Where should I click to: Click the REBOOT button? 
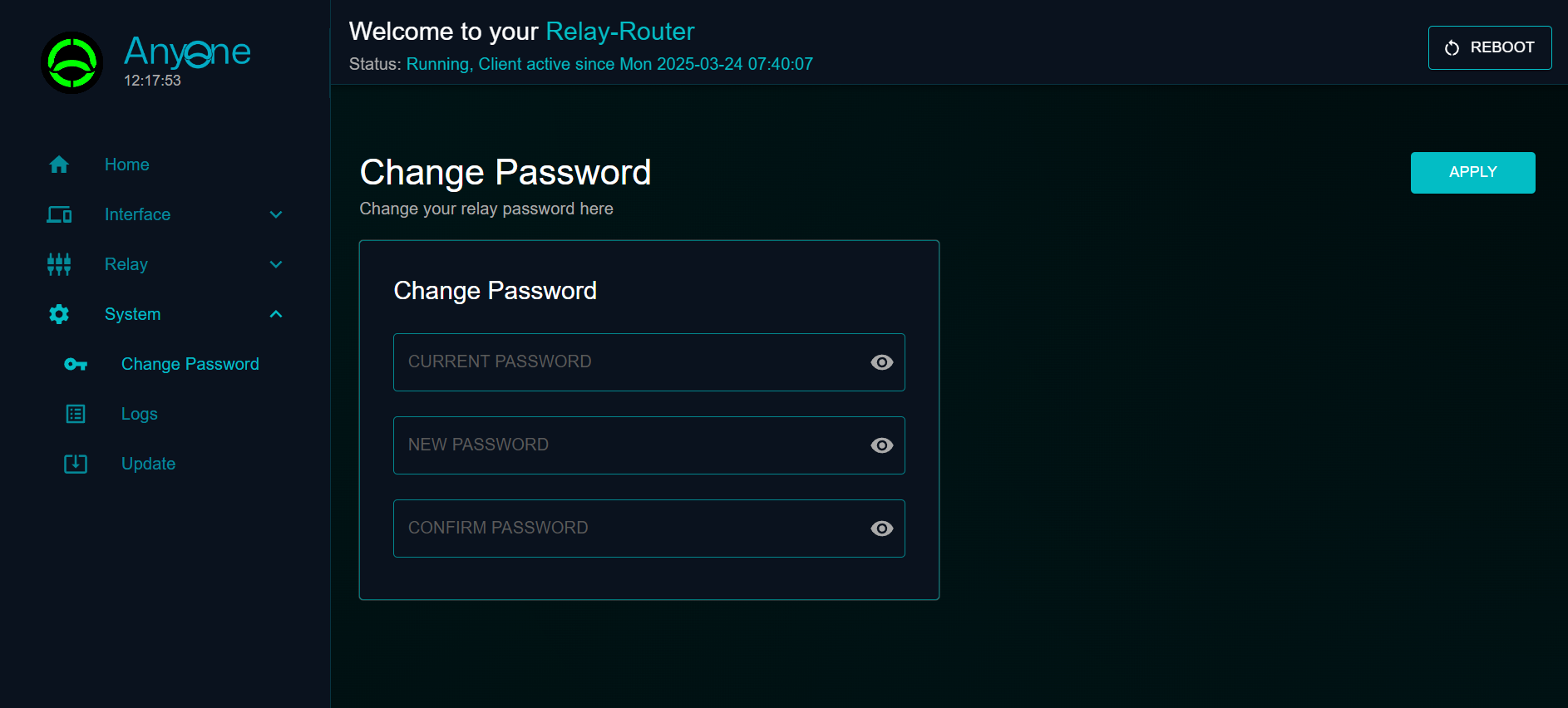point(1489,47)
